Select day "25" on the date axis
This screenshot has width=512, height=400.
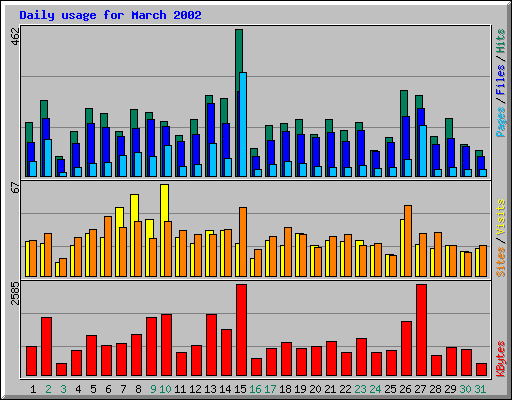click(390, 389)
